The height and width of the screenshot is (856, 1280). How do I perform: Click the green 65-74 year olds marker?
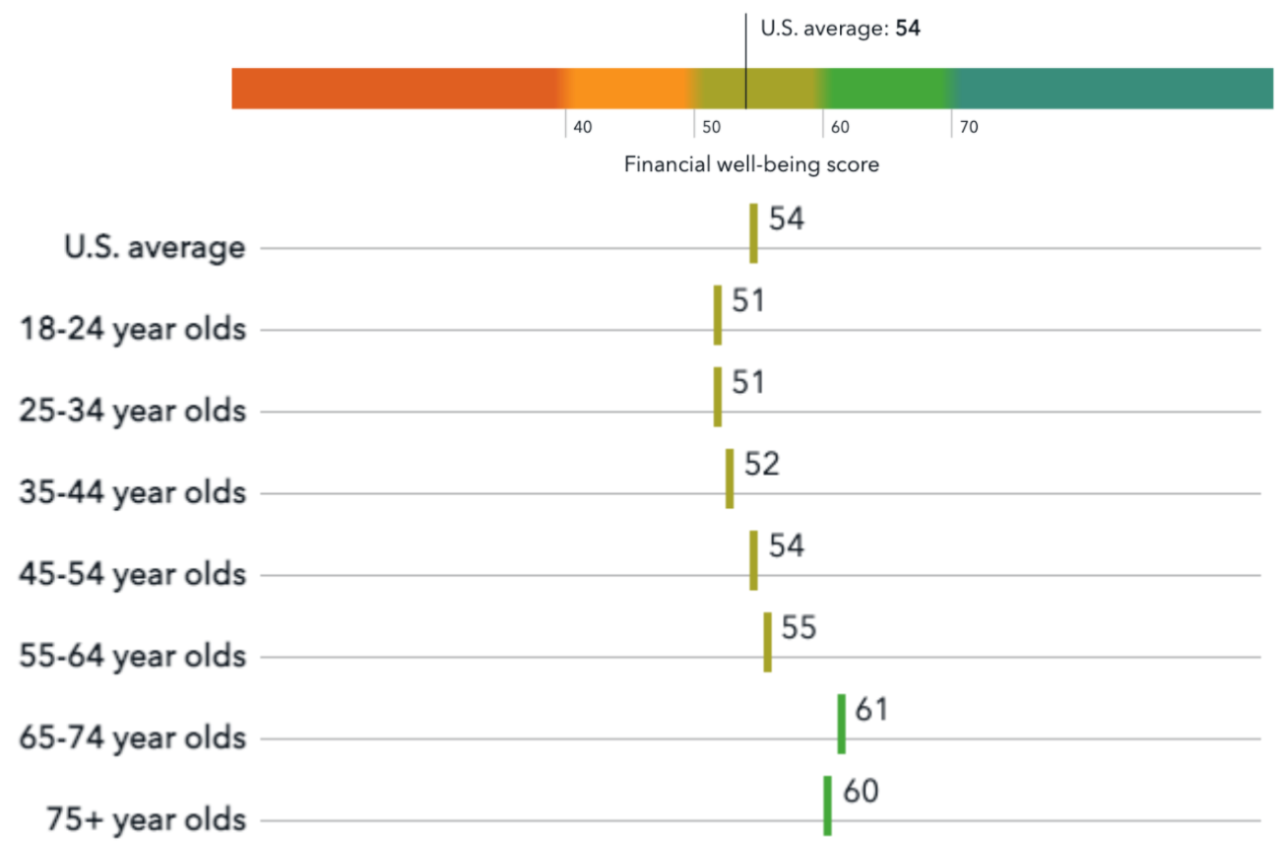tap(841, 724)
